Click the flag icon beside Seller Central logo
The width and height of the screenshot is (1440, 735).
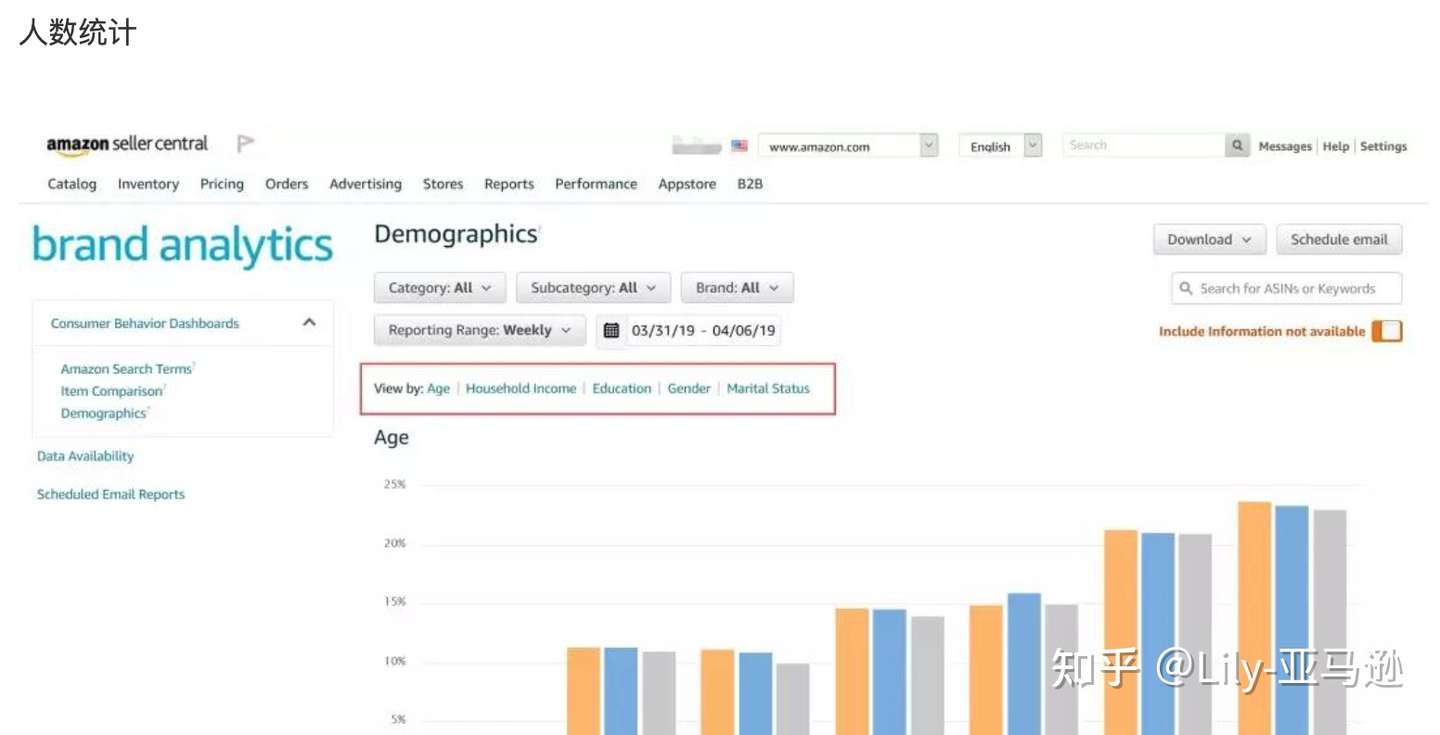pyautogui.click(x=245, y=144)
